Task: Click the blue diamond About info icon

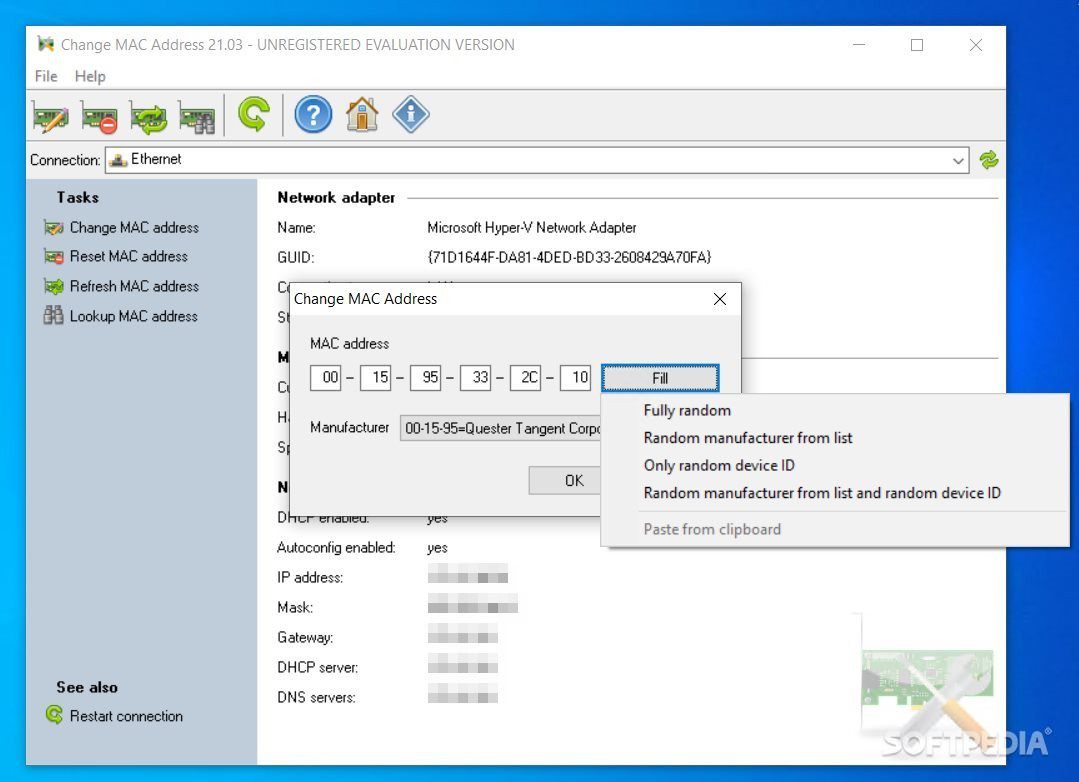Action: point(411,114)
